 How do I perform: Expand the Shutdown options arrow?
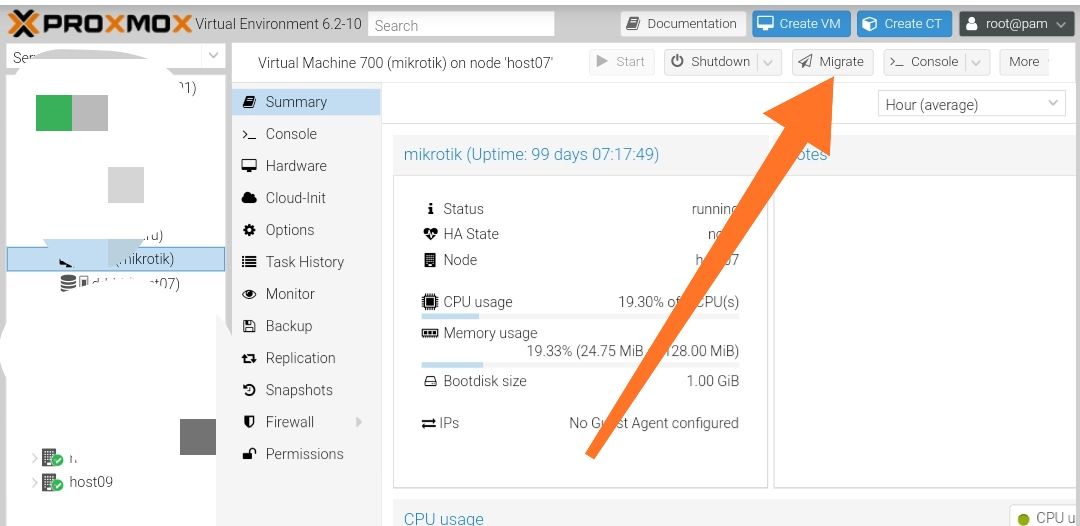point(769,62)
